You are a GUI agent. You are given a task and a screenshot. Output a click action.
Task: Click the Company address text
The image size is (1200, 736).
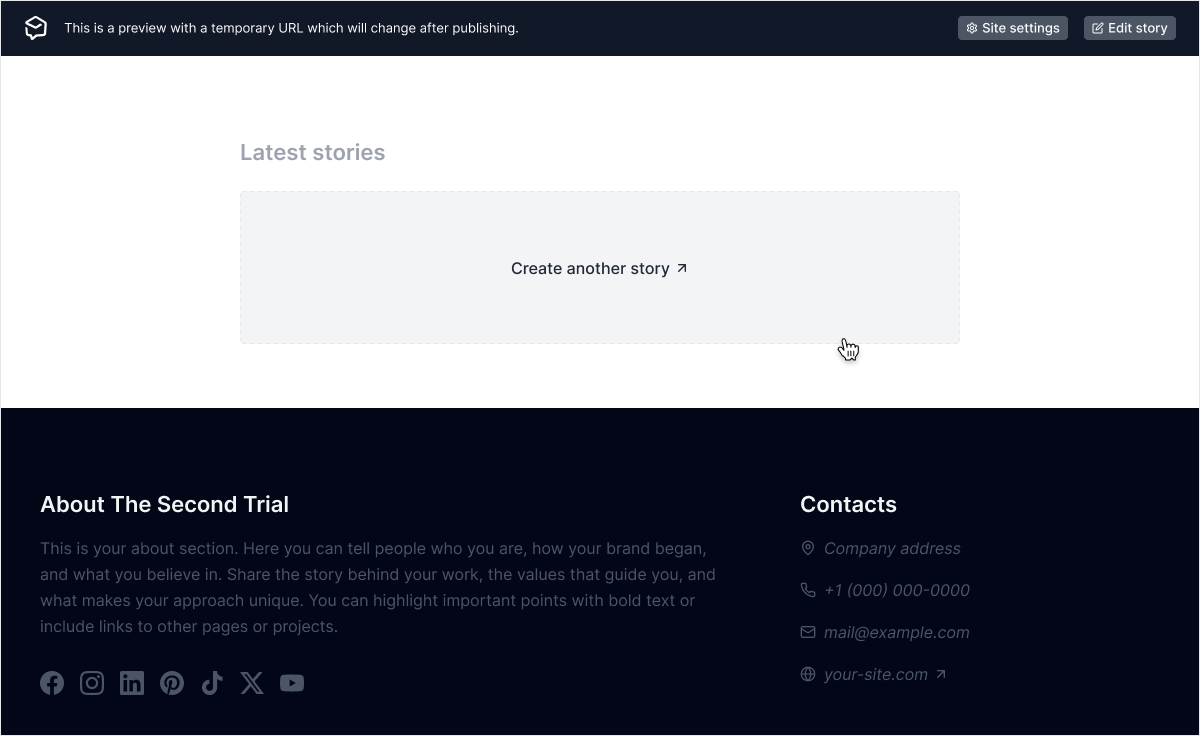click(x=891, y=549)
